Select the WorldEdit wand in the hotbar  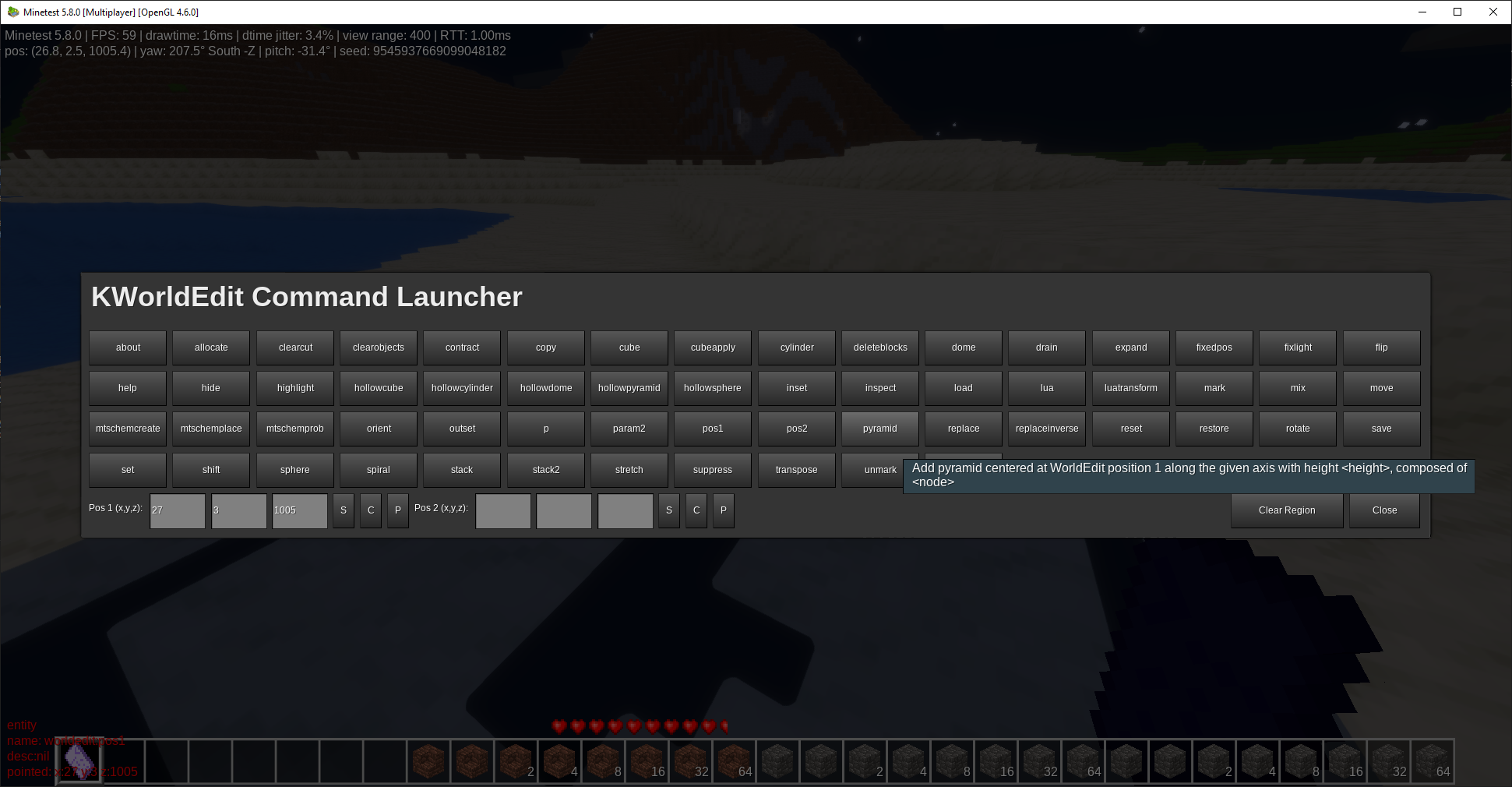pos(79,761)
